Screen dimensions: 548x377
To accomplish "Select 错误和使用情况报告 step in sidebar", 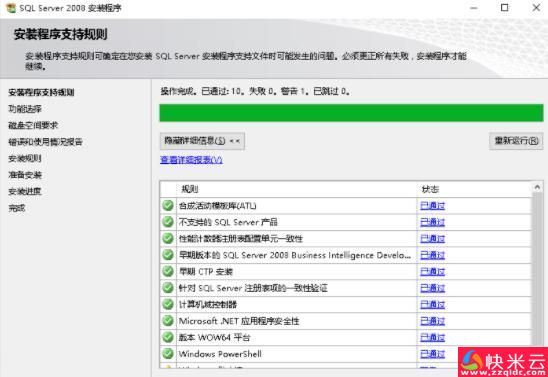I will tap(45, 142).
